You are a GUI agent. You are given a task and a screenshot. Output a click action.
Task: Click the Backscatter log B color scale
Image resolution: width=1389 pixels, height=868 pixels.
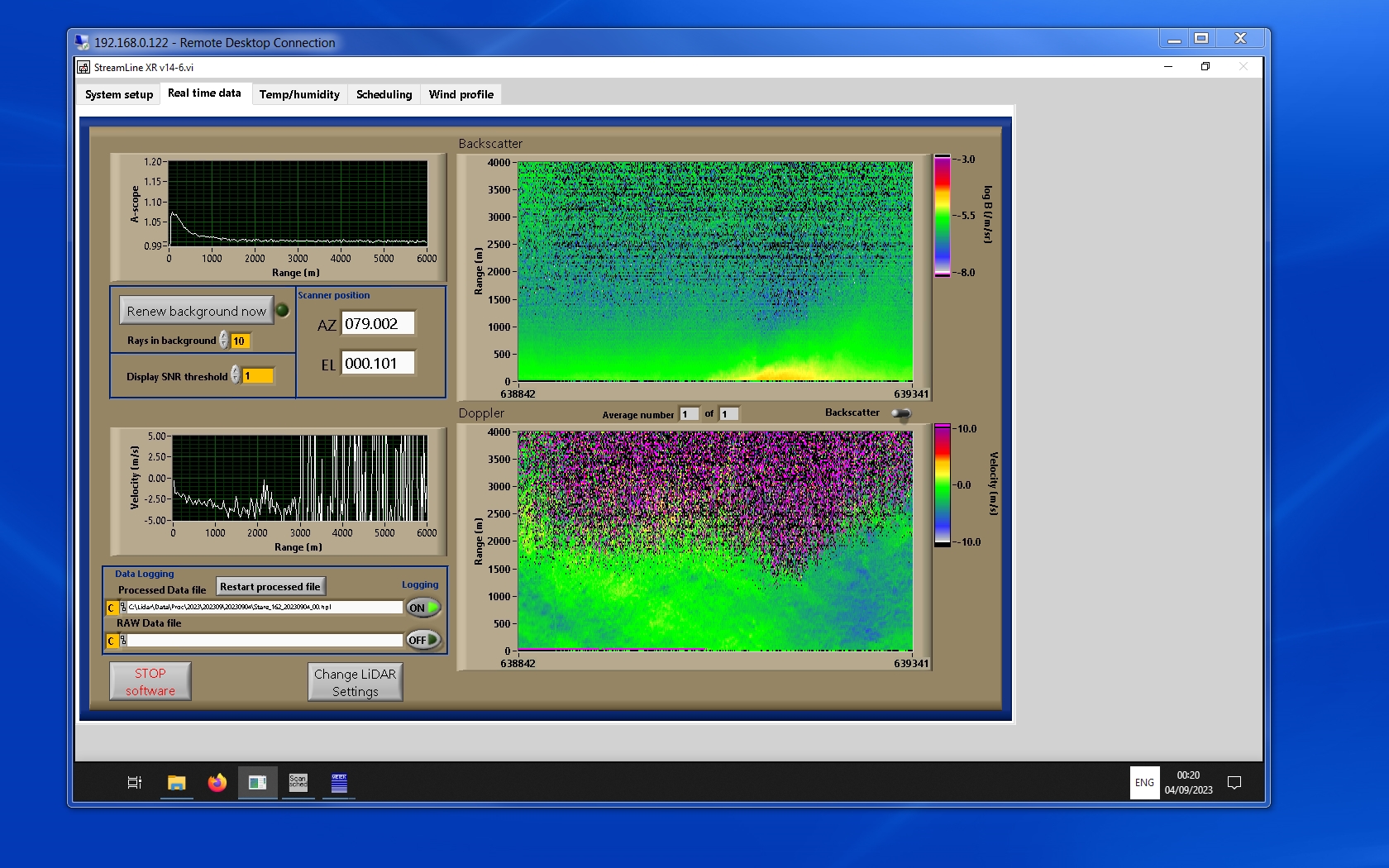[942, 216]
